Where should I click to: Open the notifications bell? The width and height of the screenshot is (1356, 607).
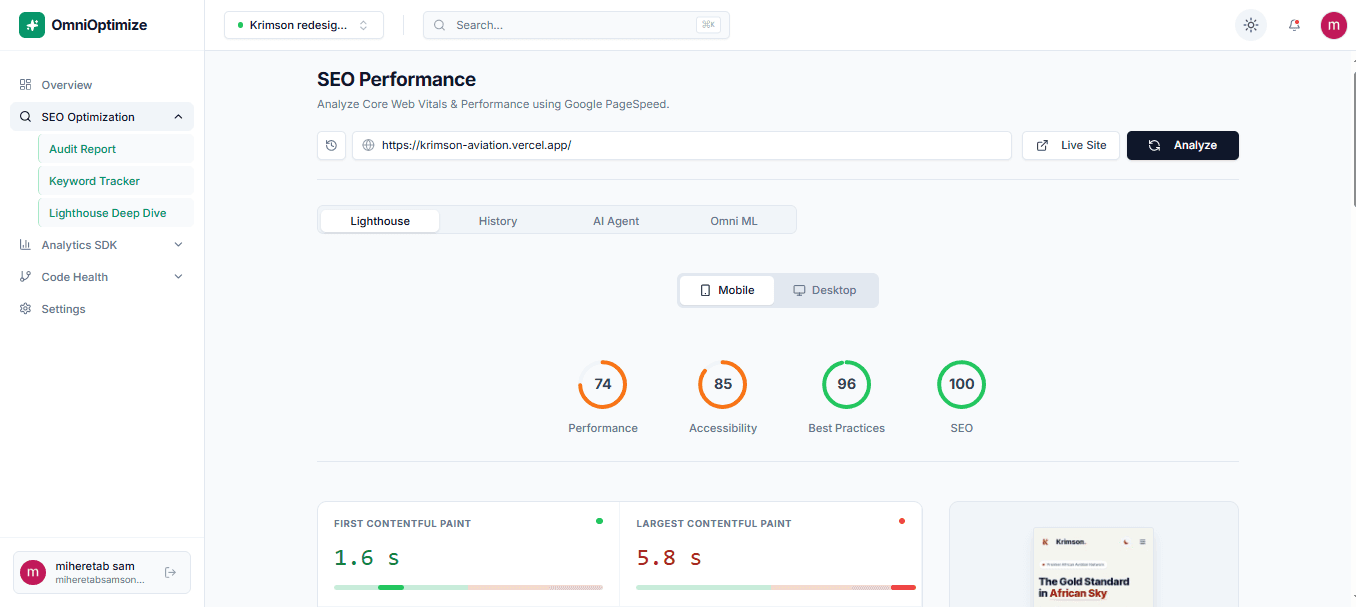pyautogui.click(x=1295, y=25)
